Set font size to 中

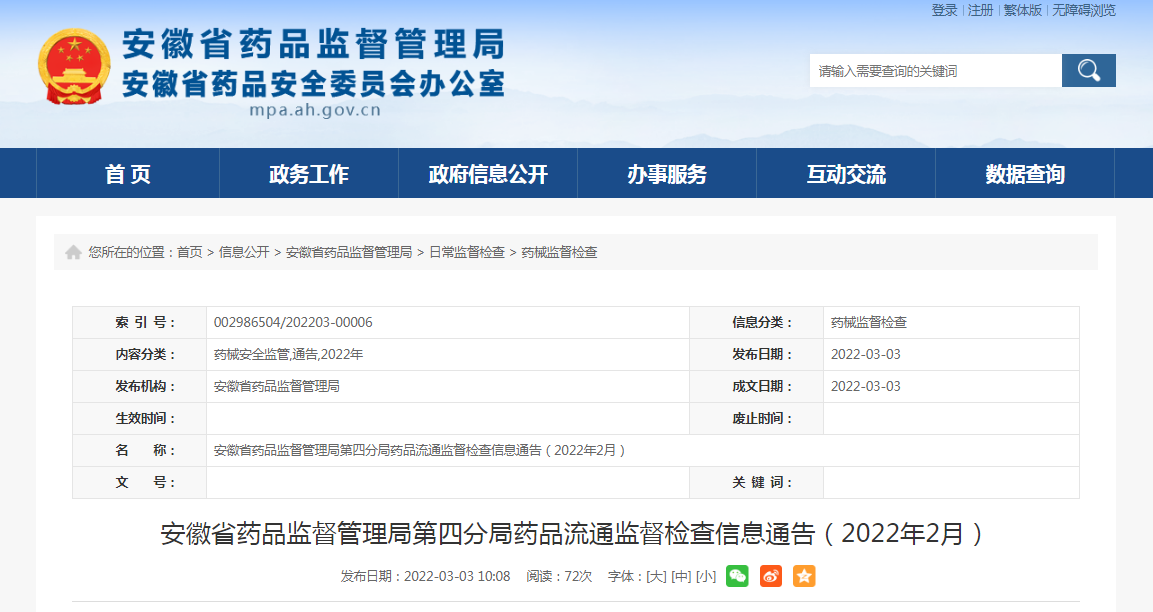pos(681,576)
